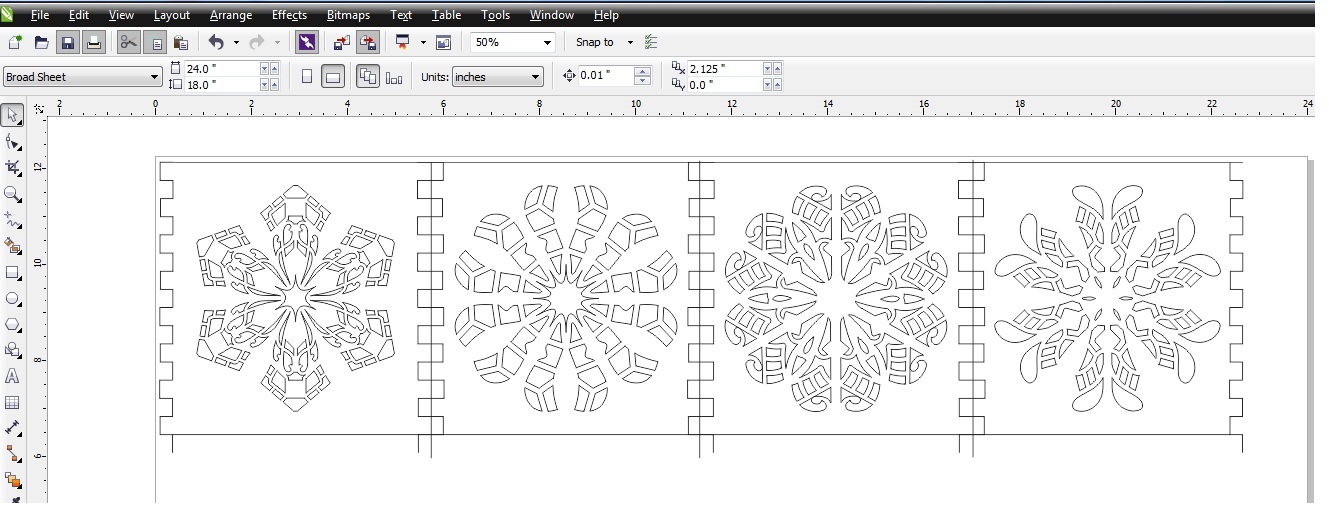Viewport: 1329px width, 522px height.
Task: Import a file using Import icon
Action: pyautogui.click(x=342, y=42)
